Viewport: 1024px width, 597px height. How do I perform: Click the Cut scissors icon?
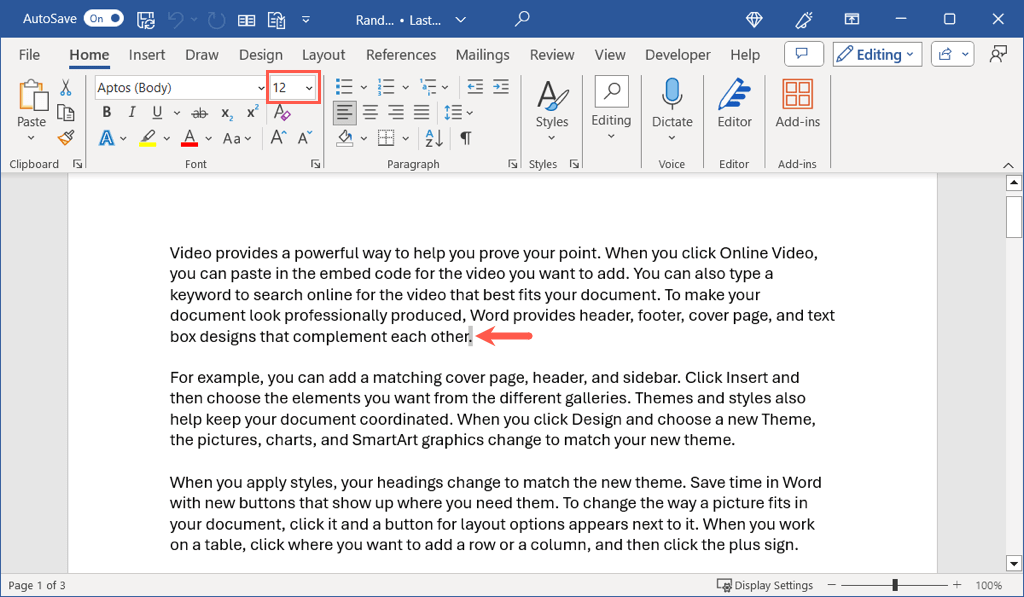coord(66,88)
